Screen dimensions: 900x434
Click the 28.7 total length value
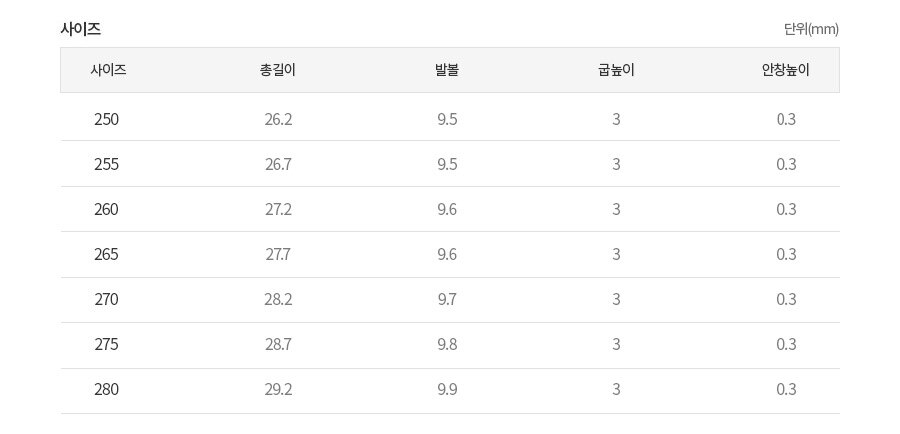[278, 344]
